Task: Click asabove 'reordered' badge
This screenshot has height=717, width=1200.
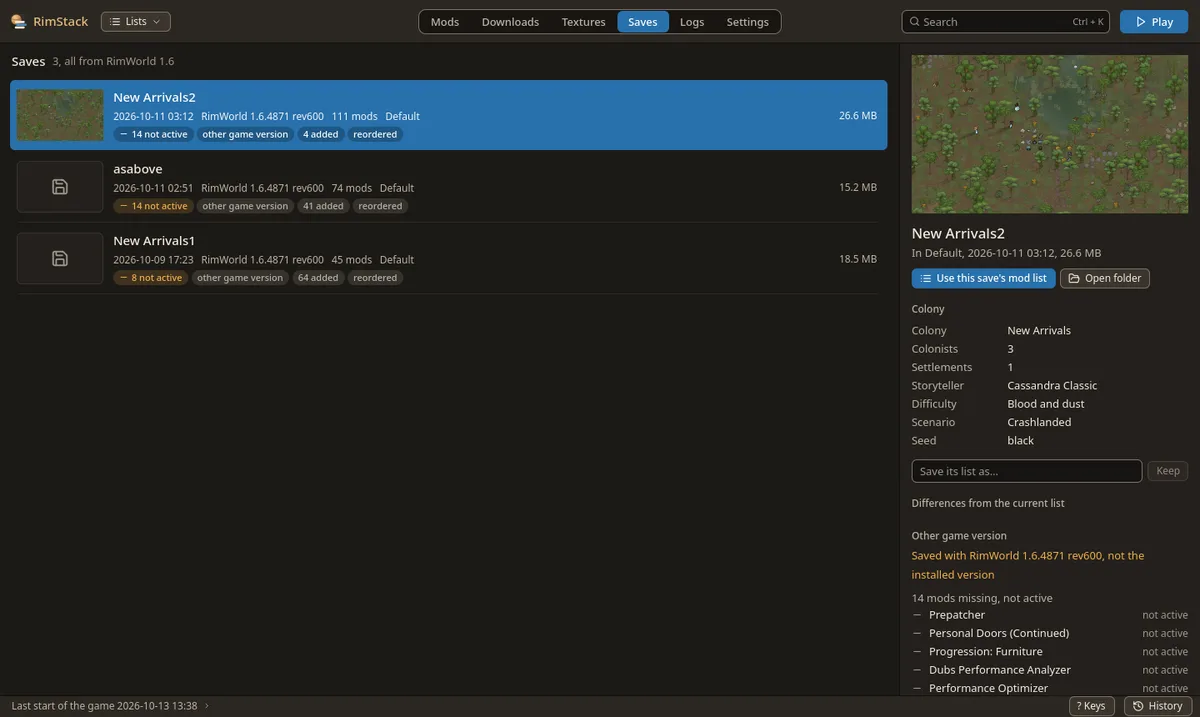Action: [380, 206]
